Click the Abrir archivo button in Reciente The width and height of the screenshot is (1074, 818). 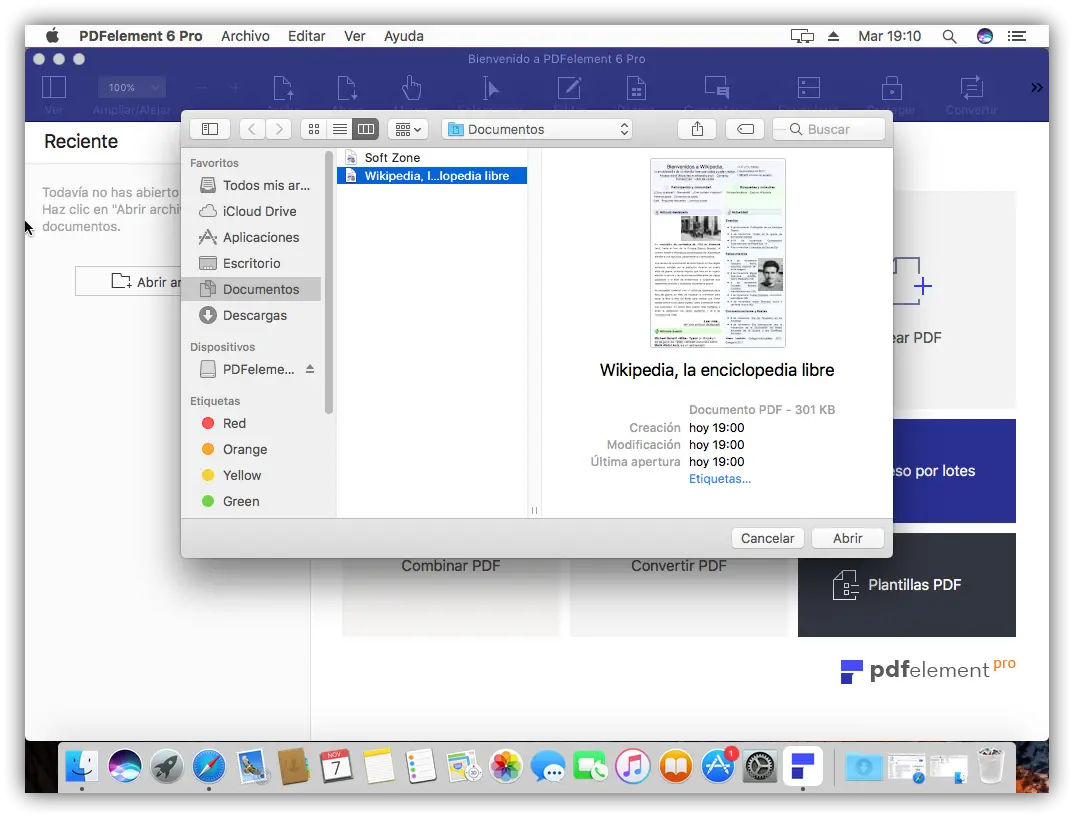(x=128, y=282)
